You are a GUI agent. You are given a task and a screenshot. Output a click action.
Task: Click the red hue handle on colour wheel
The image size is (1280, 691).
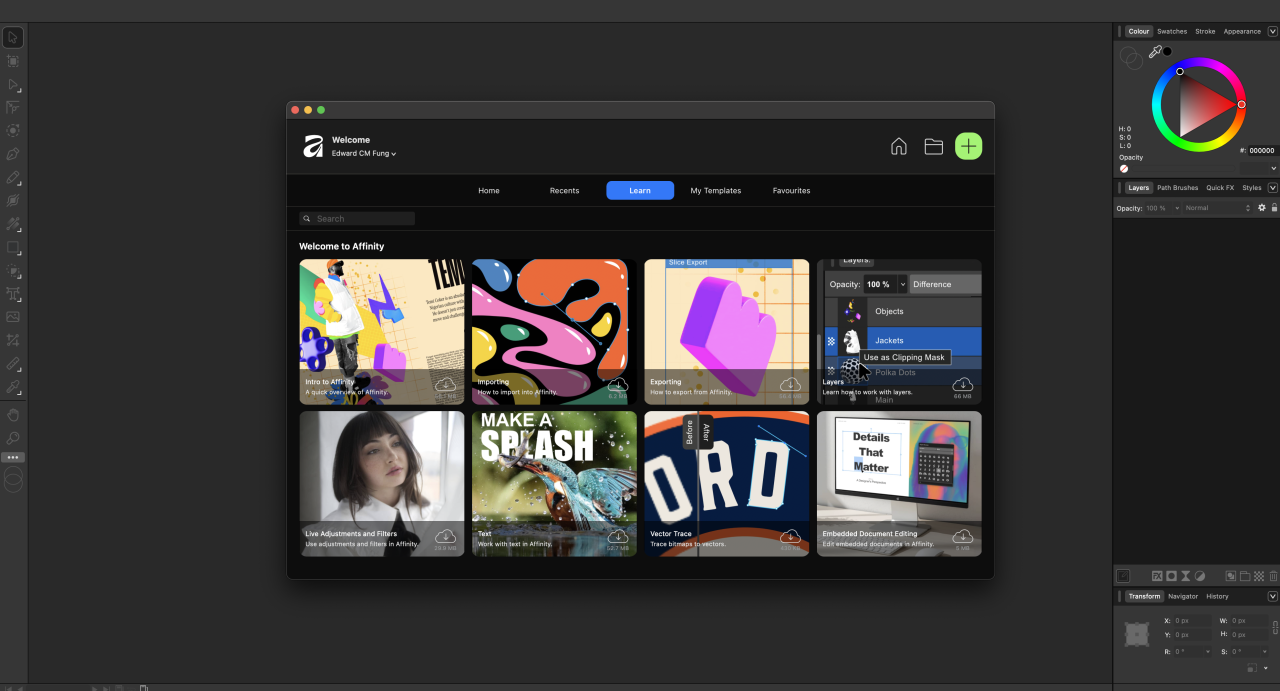coord(1241,104)
